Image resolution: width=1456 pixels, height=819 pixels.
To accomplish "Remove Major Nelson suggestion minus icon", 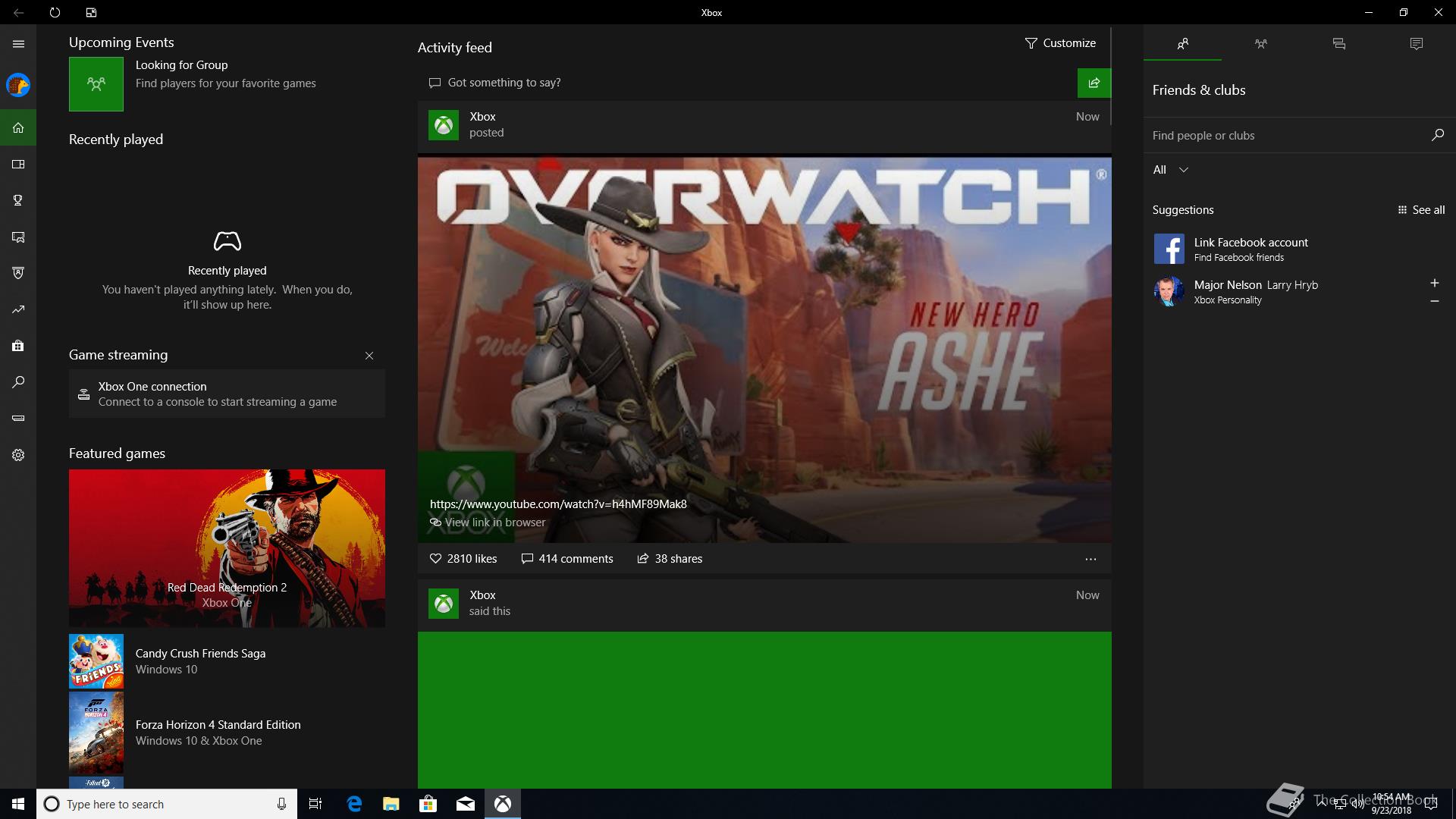I will click(1434, 301).
